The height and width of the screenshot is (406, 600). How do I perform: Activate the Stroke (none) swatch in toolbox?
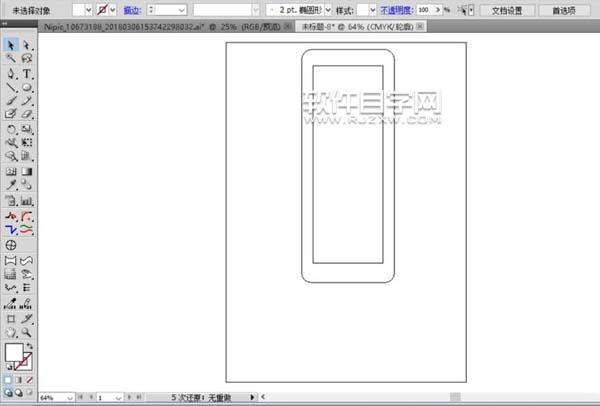[25, 363]
